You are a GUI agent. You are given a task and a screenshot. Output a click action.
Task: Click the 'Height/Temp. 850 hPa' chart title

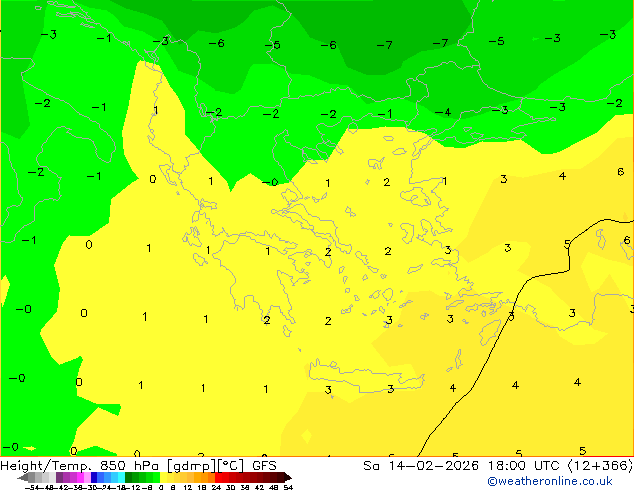[79, 466]
